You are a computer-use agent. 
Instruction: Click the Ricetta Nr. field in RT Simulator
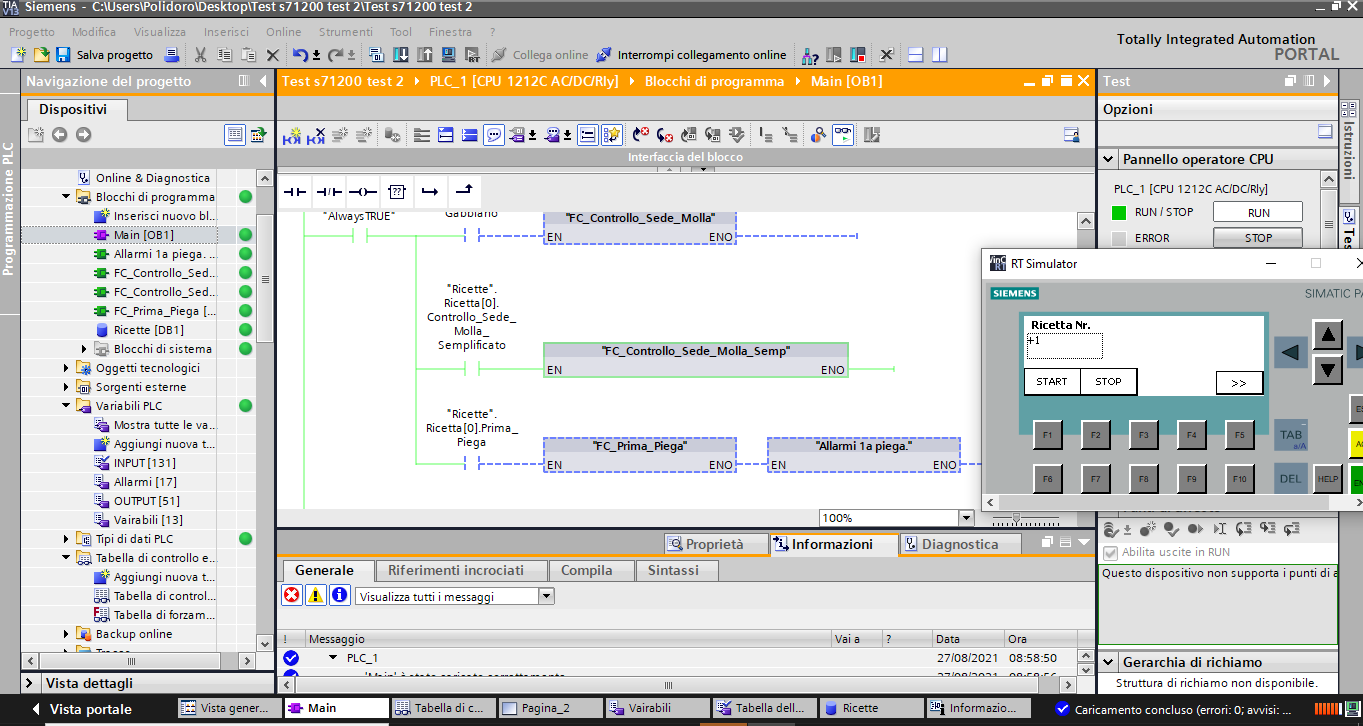click(1064, 345)
